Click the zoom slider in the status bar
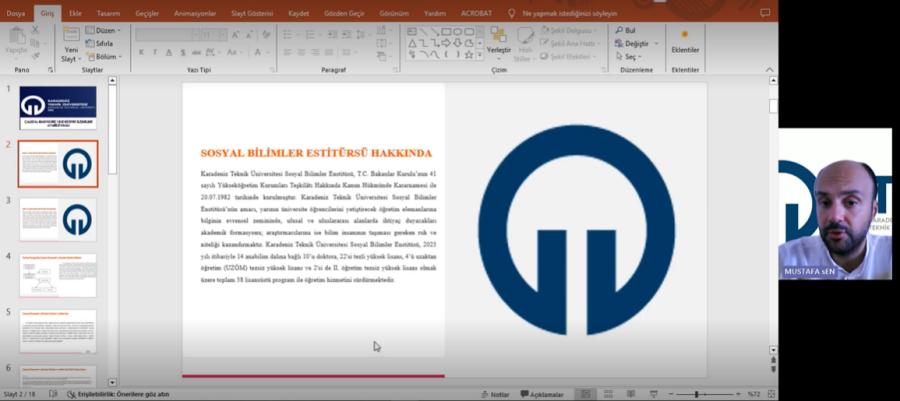The image size is (900, 401). (x=704, y=394)
